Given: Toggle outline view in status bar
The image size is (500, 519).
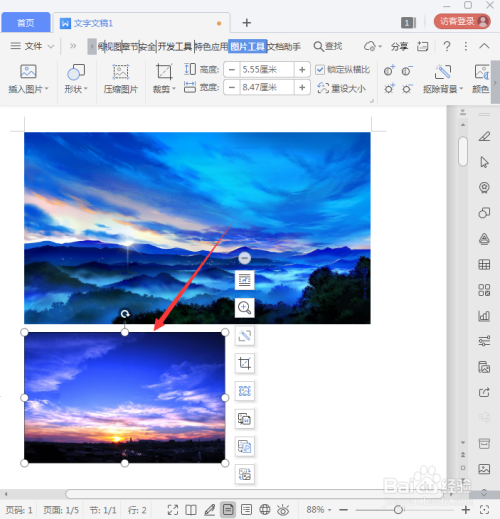Looking at the screenshot, I should [246, 510].
